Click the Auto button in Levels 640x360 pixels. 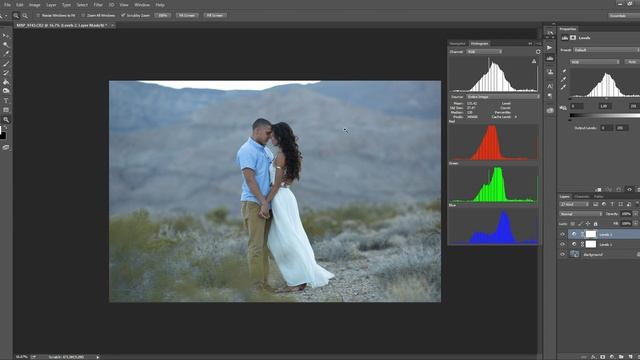tap(632, 62)
